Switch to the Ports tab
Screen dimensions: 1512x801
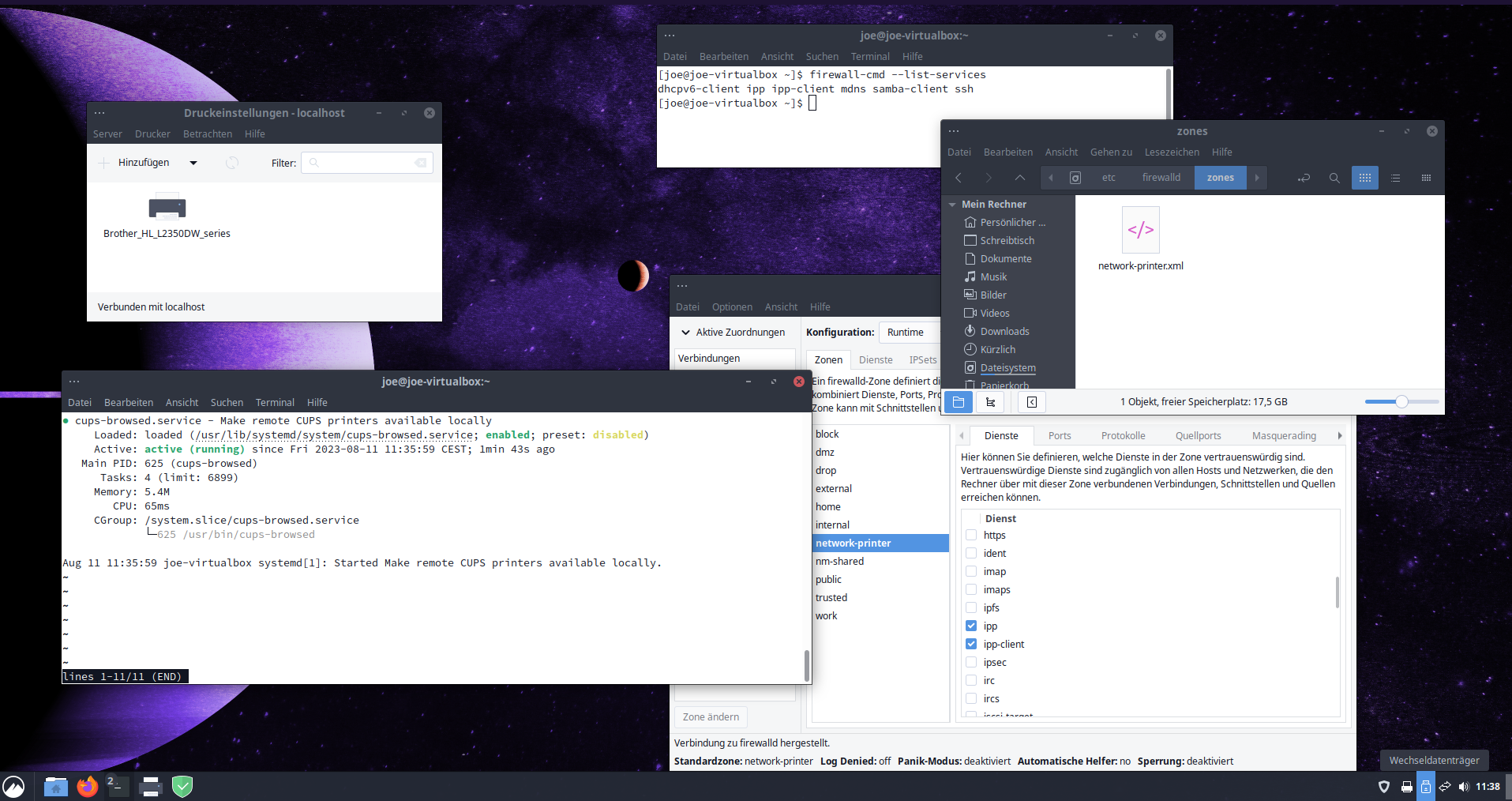click(1060, 435)
